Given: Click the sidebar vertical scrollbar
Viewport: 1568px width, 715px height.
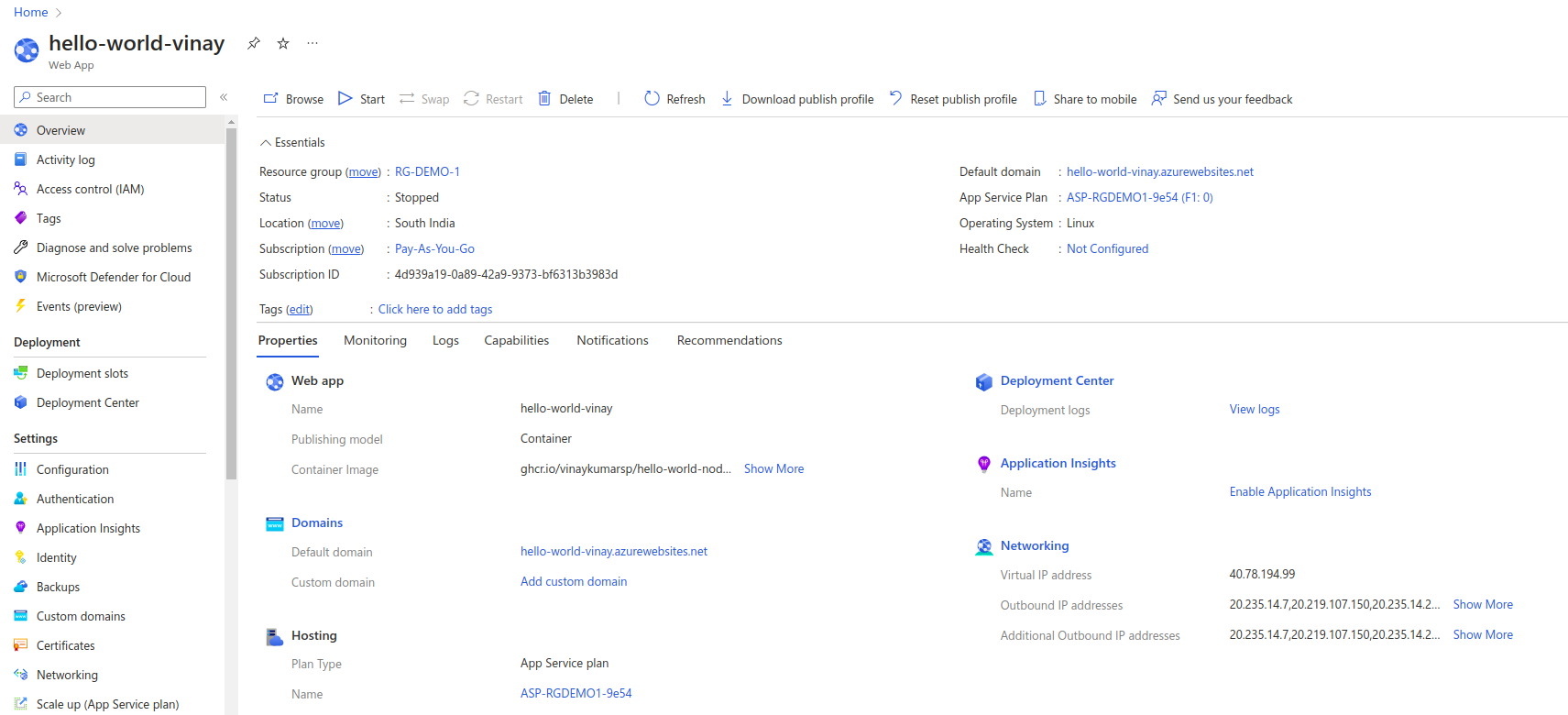Looking at the screenshot, I should tap(232, 302).
